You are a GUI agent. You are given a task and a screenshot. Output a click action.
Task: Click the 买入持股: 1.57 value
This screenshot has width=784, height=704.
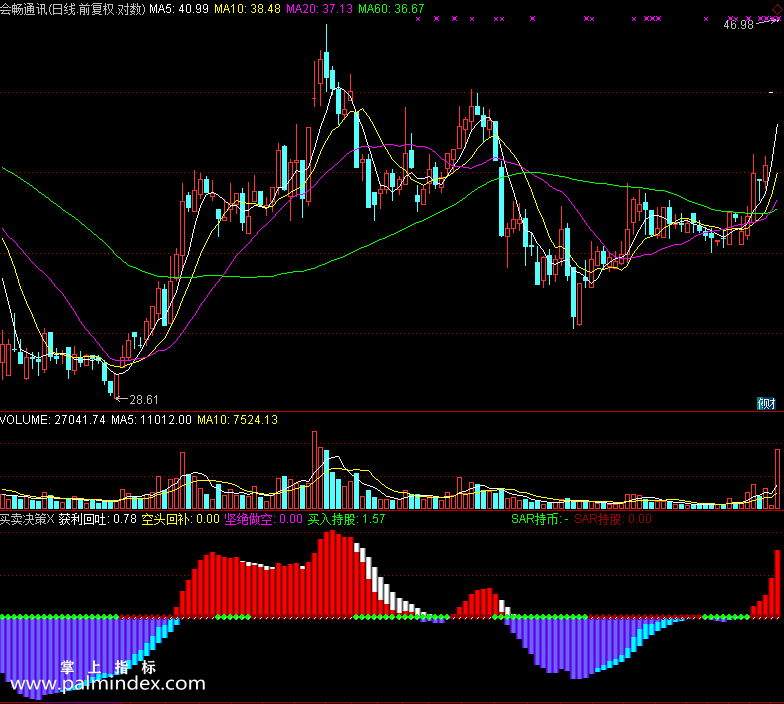(x=346, y=519)
